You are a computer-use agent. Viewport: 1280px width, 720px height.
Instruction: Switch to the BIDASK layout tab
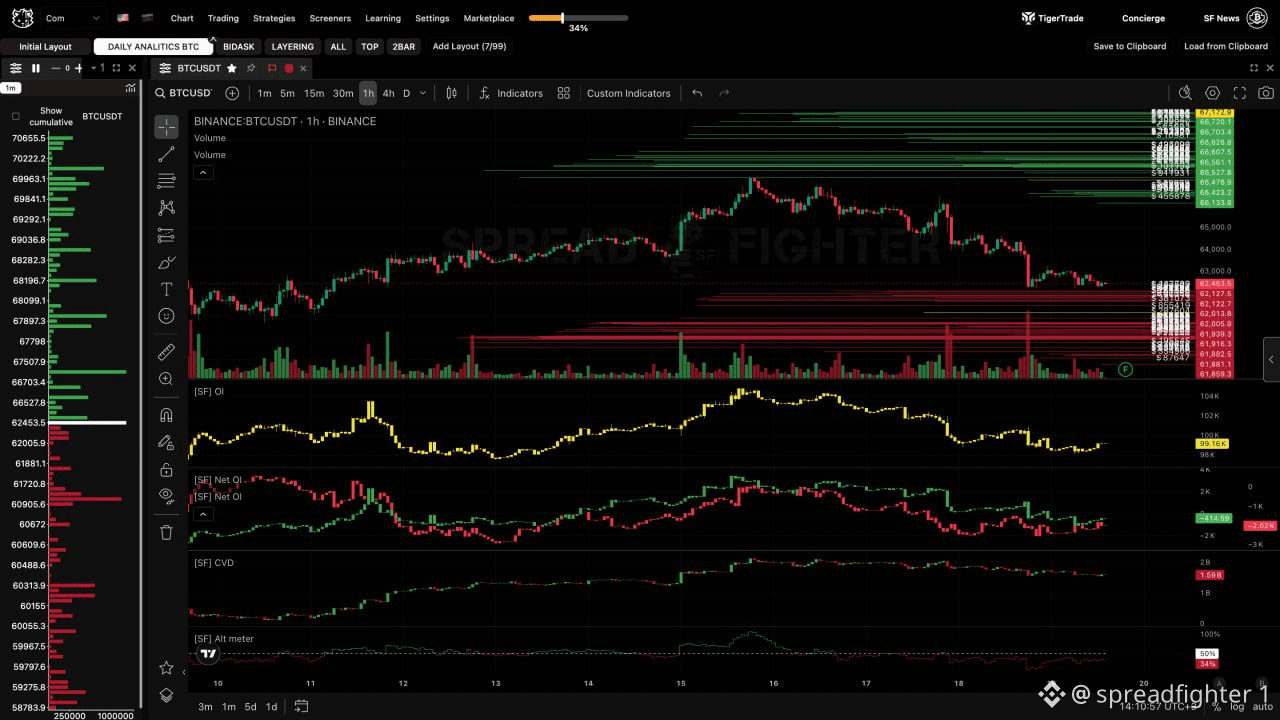(x=239, y=46)
